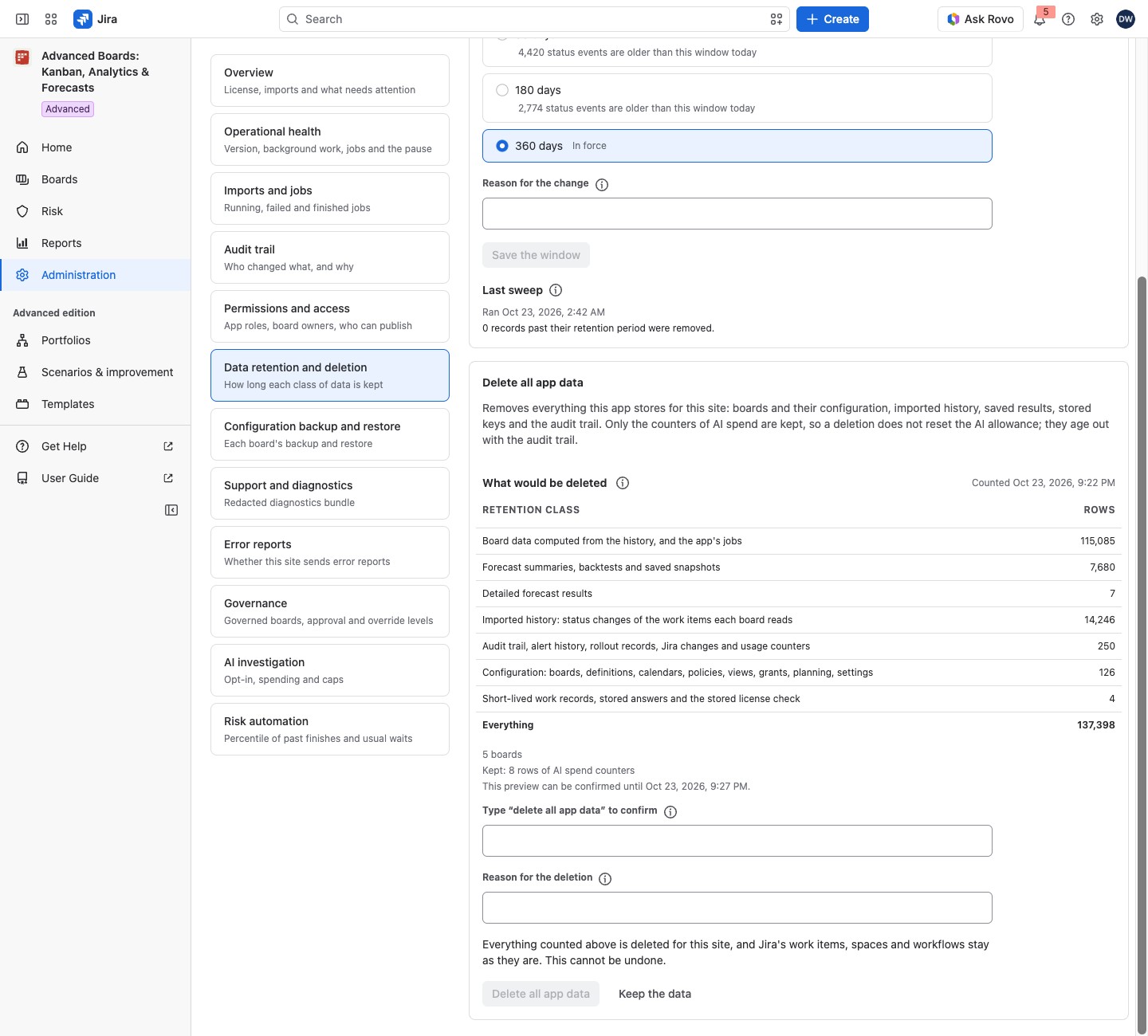Open Reports in the sidebar

point(96,243)
